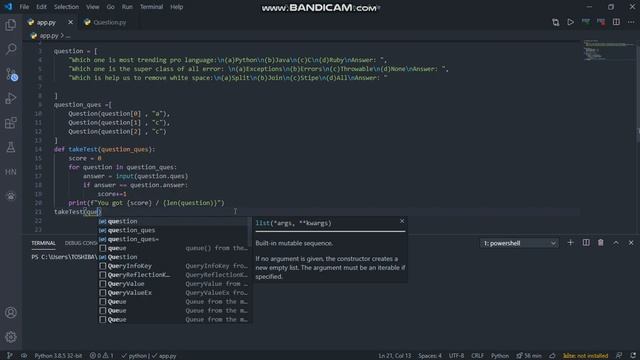Select Python language mode in status bar
The height and width of the screenshot is (360, 640).
pos(500,356)
